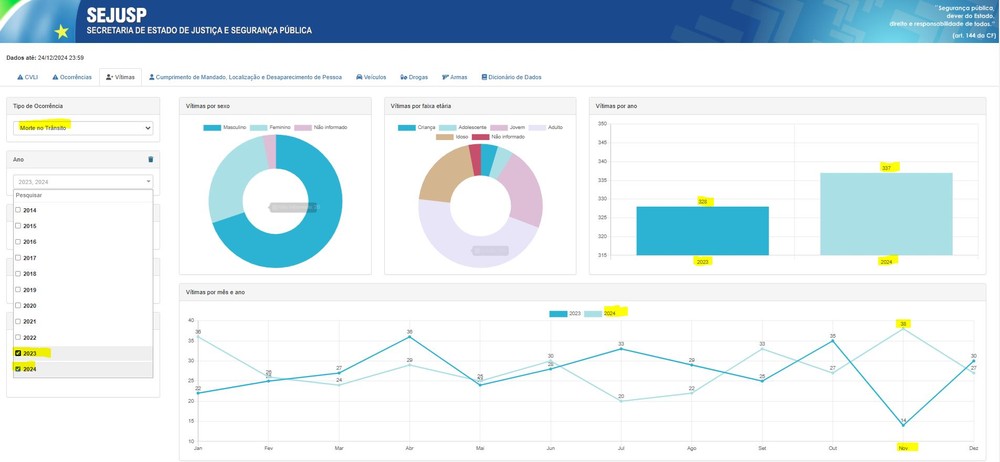Uncheck the 2024 year checkbox
Screen dimensions: 1000x462
click(x=18, y=369)
